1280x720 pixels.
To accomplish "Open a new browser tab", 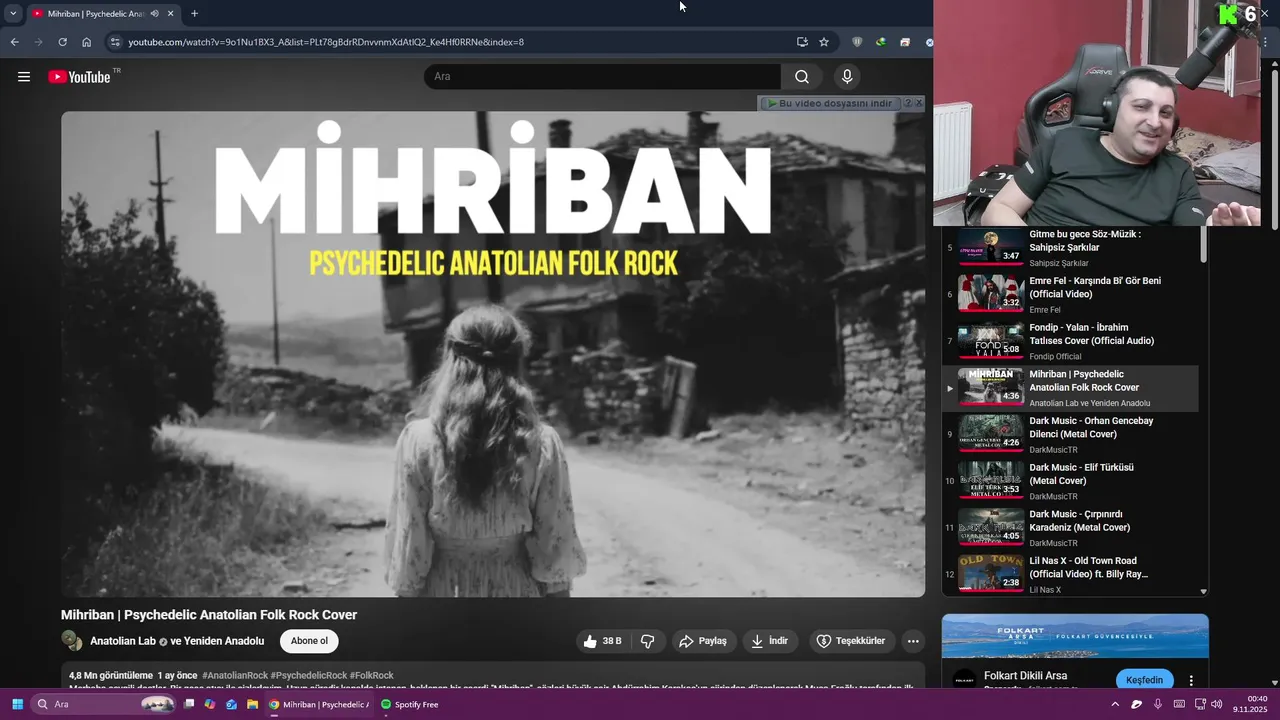I will (194, 14).
